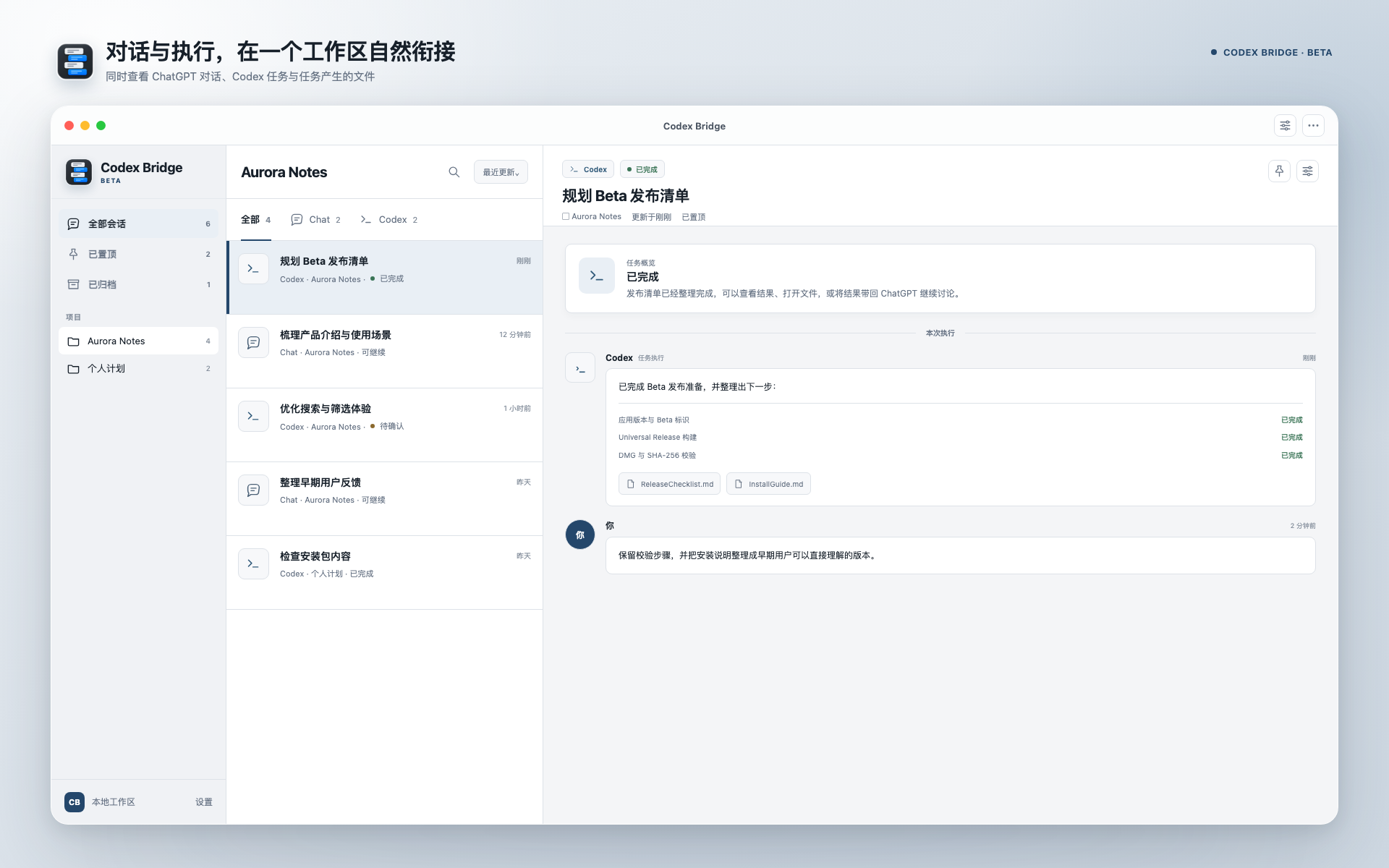Click terminal icon of 检查安装包内容 row

253,563
